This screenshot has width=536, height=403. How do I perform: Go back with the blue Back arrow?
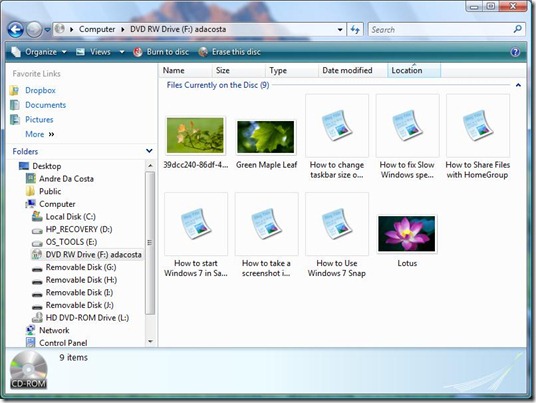tap(16, 30)
